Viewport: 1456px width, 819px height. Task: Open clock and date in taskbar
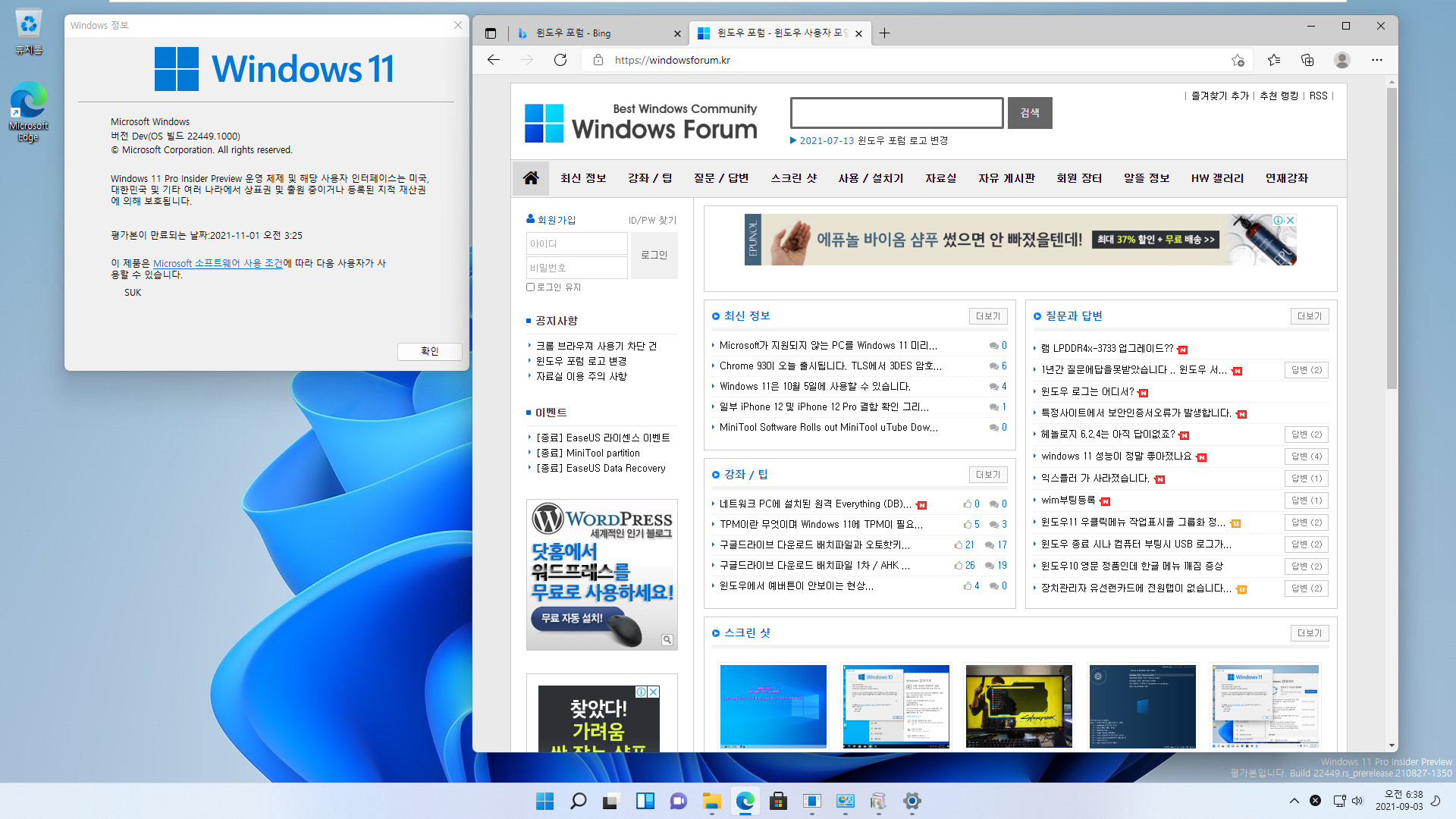(x=1399, y=801)
